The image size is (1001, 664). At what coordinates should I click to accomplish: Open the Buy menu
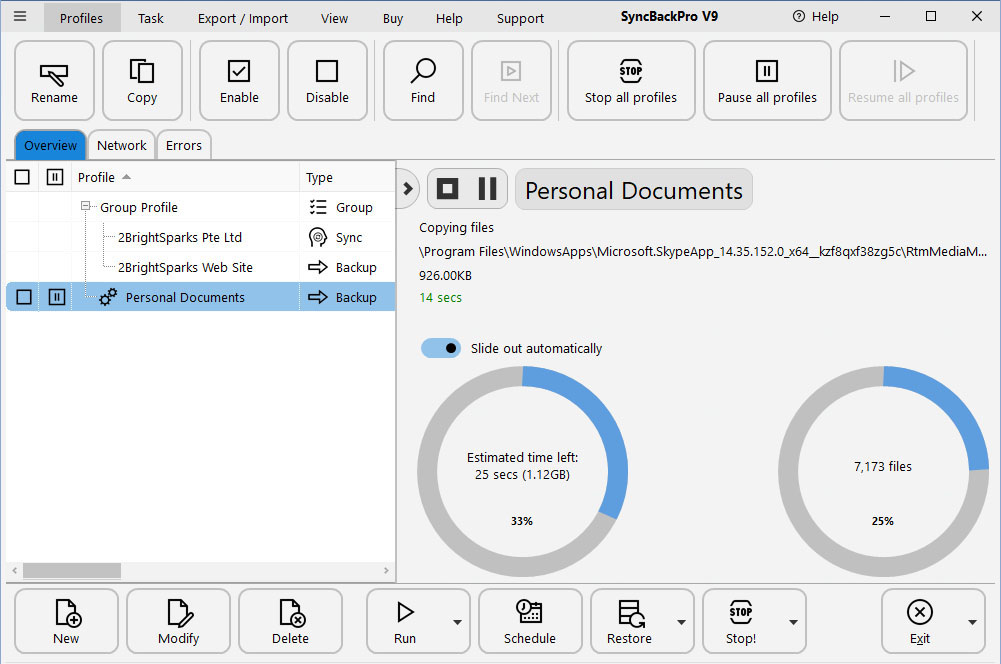coord(393,18)
